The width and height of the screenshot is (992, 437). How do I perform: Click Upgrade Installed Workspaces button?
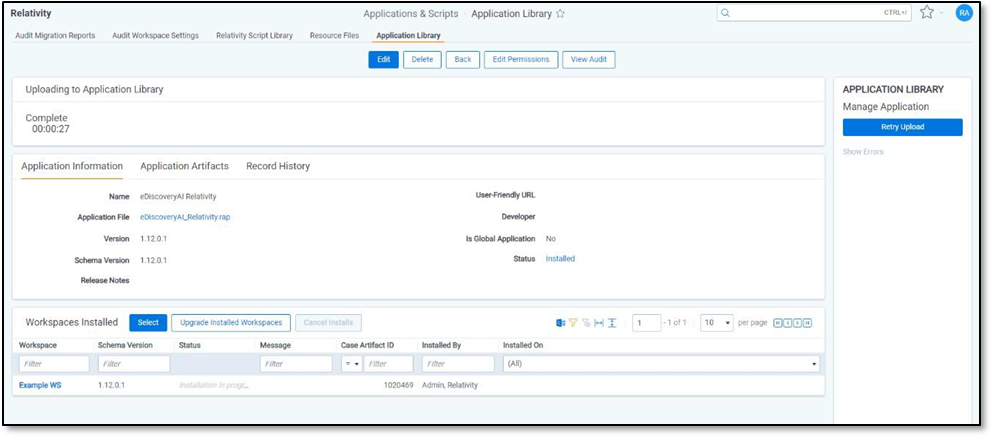(x=231, y=323)
